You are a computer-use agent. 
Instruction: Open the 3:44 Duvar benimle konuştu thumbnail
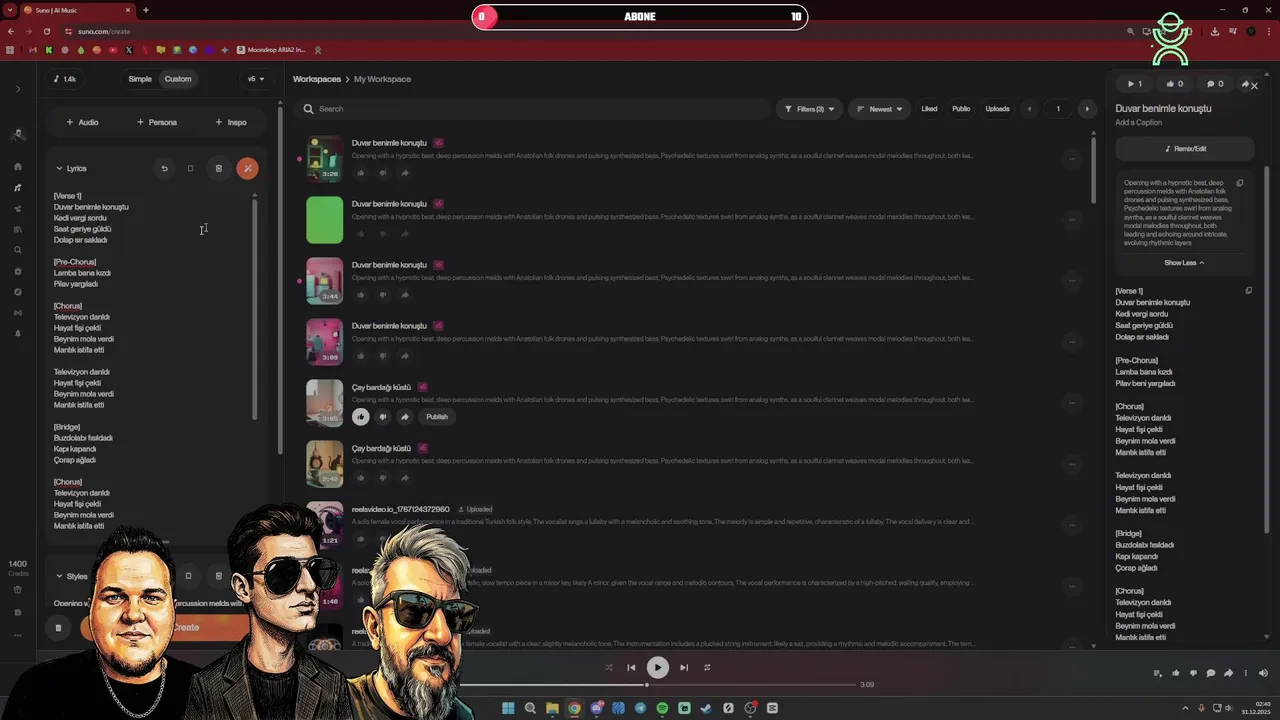pos(324,281)
